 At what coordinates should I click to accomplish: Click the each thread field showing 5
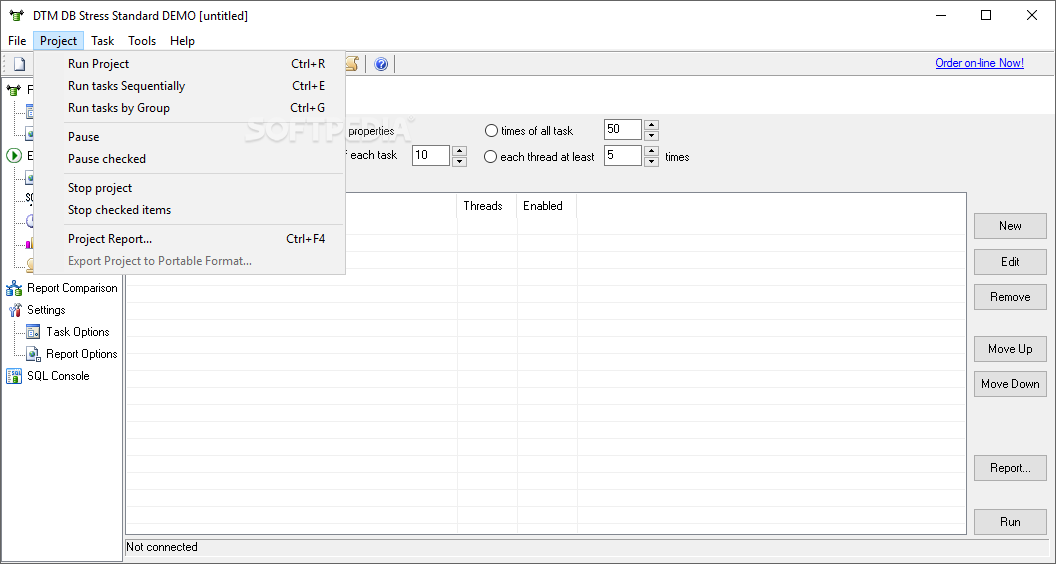(623, 156)
